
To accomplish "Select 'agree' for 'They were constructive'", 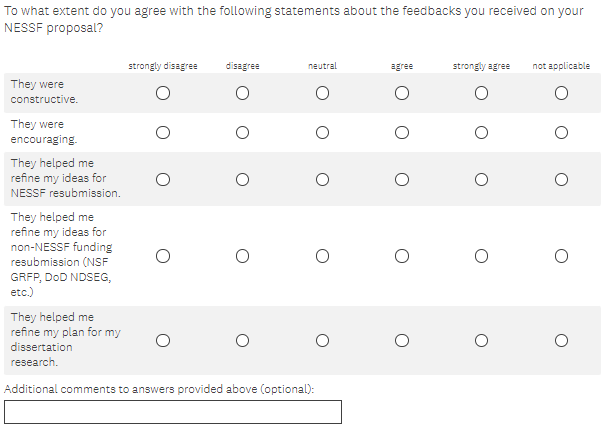I will click(x=401, y=94).
